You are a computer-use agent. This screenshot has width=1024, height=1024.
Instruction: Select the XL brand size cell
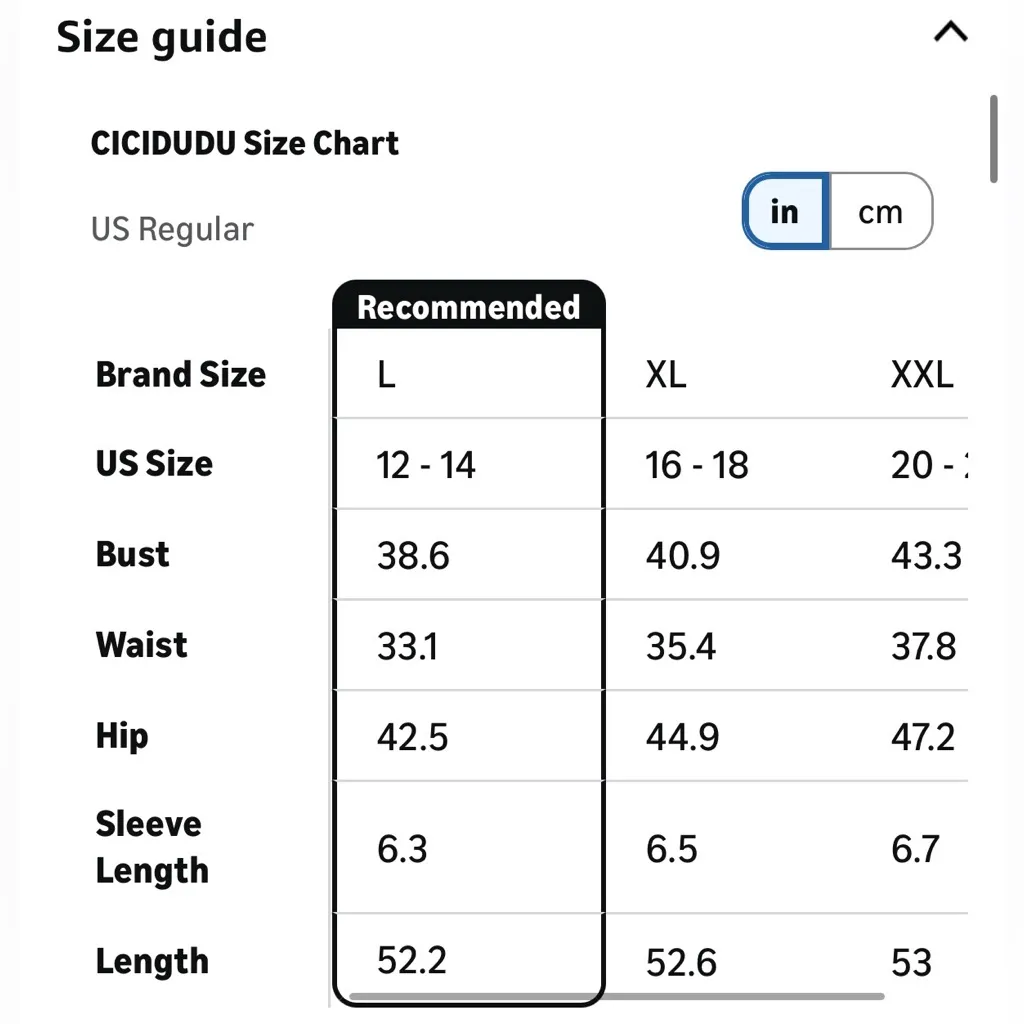[x=666, y=375]
